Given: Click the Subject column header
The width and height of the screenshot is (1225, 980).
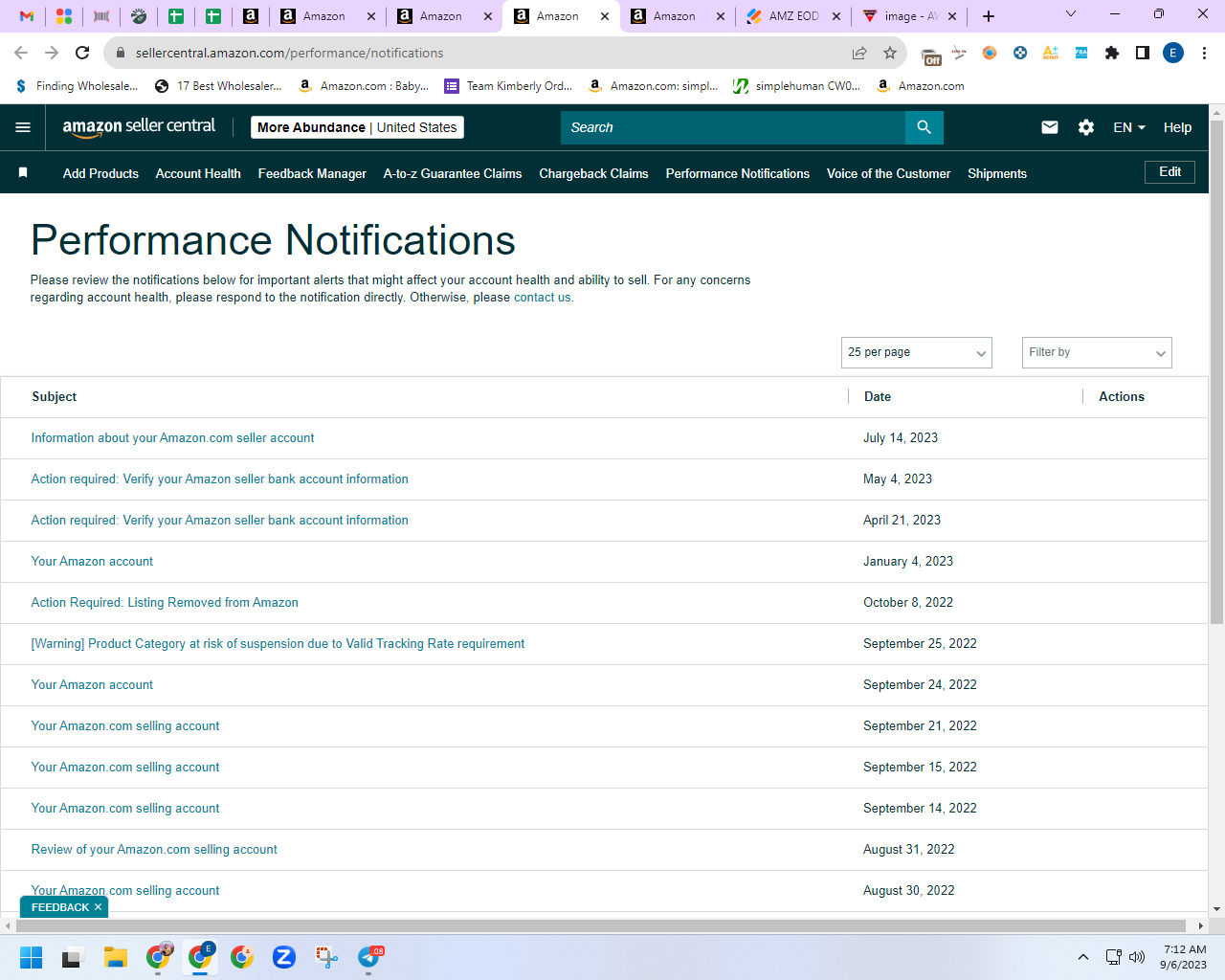Looking at the screenshot, I should (55, 397).
